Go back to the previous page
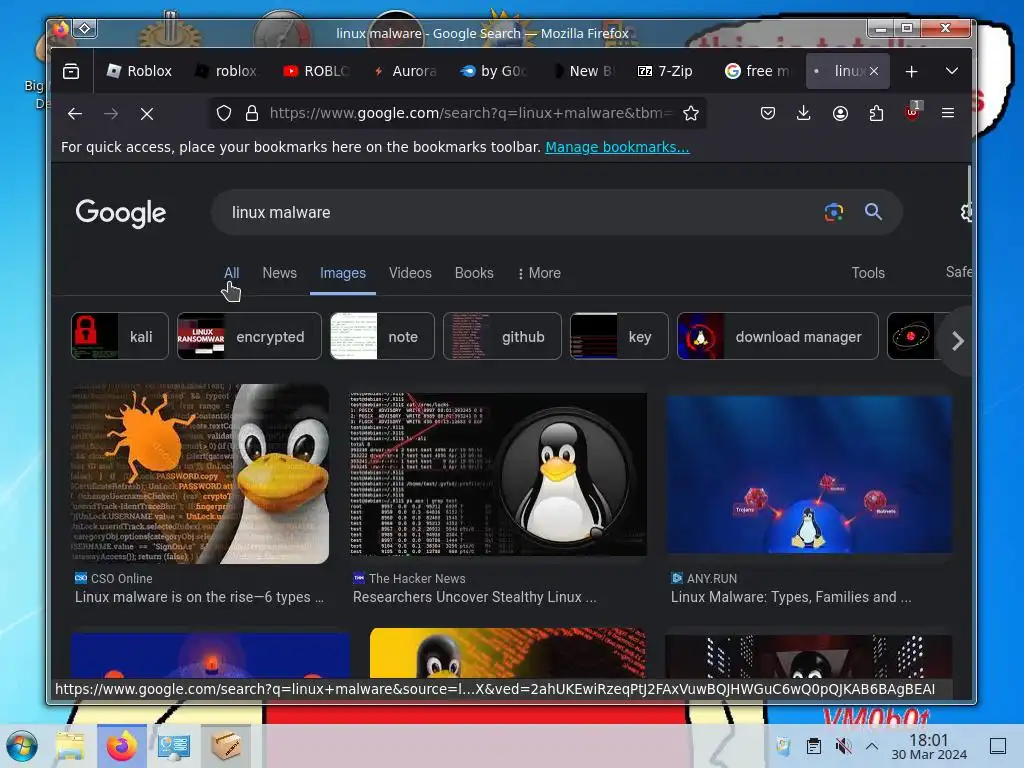 [75, 114]
